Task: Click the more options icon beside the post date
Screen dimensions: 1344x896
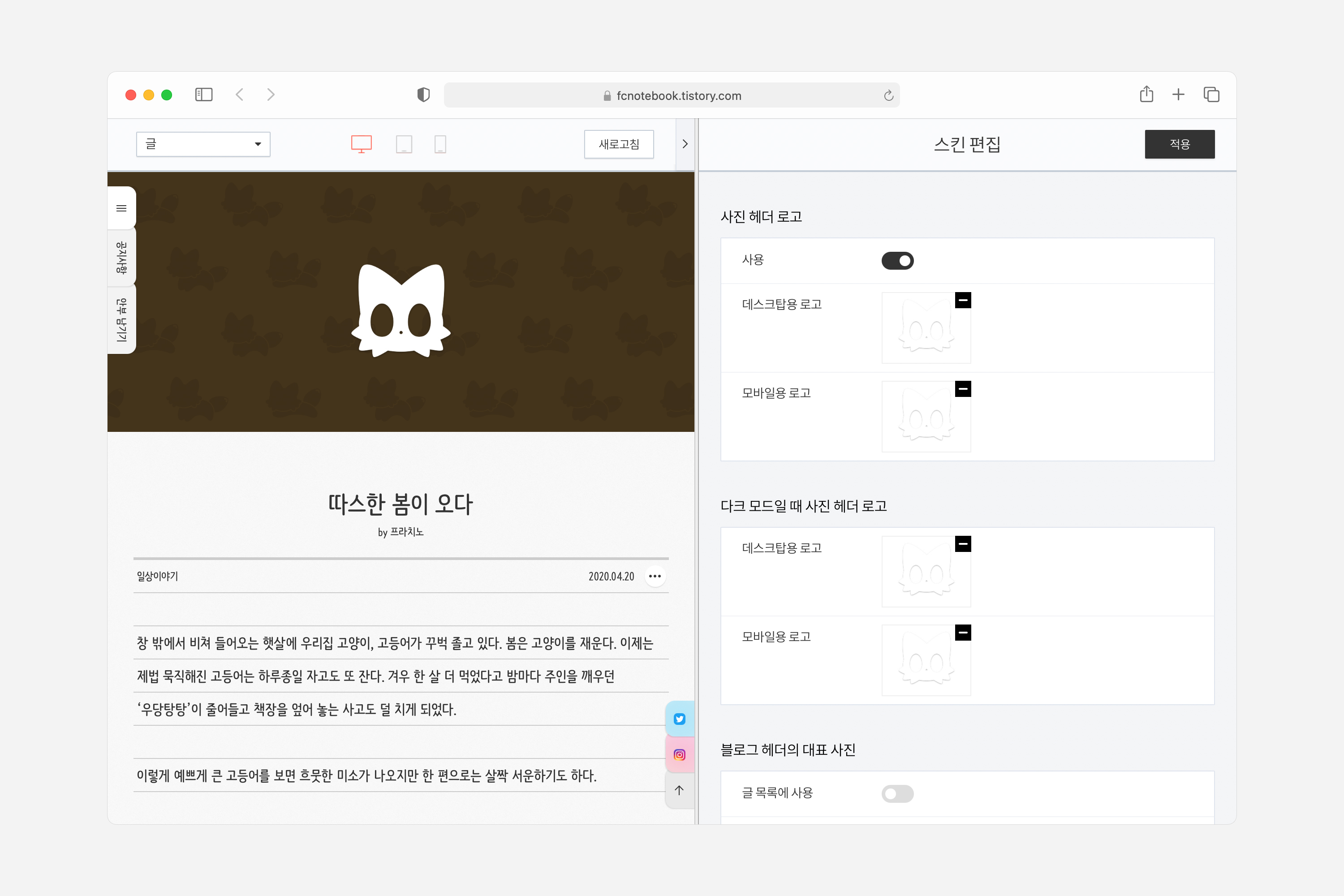Action: (655, 576)
